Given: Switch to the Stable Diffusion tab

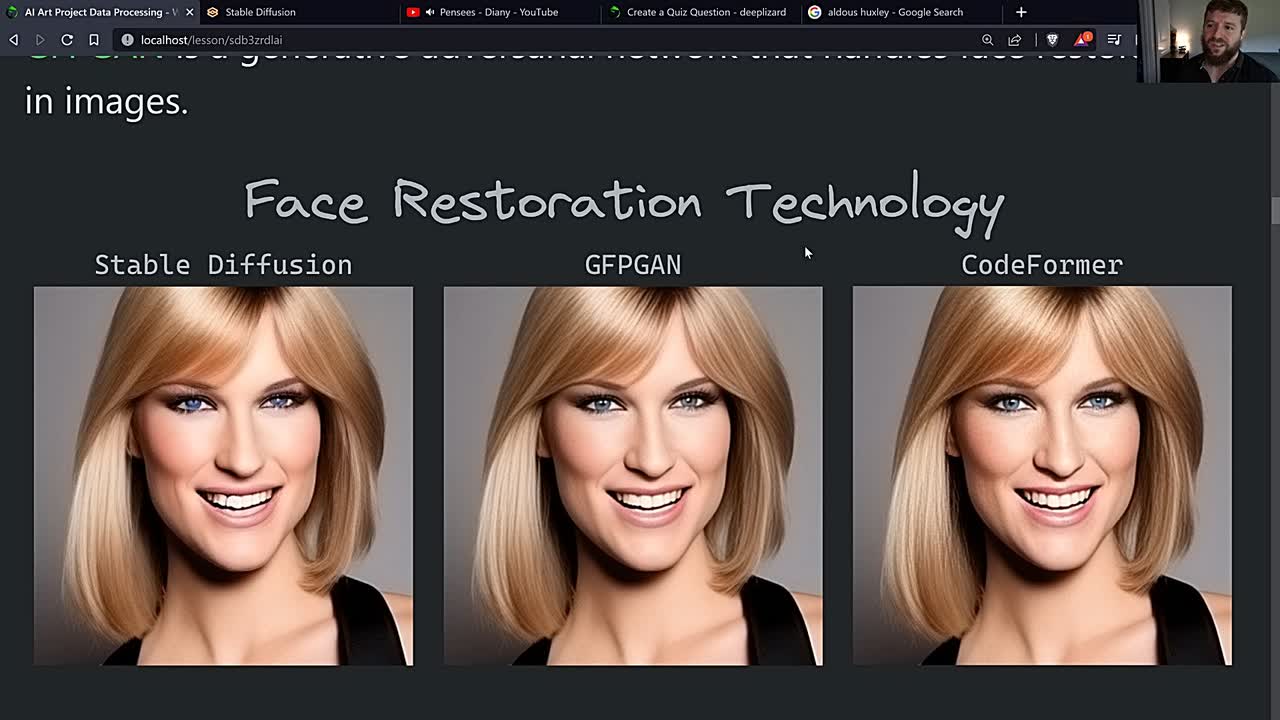Looking at the screenshot, I should click(x=298, y=12).
